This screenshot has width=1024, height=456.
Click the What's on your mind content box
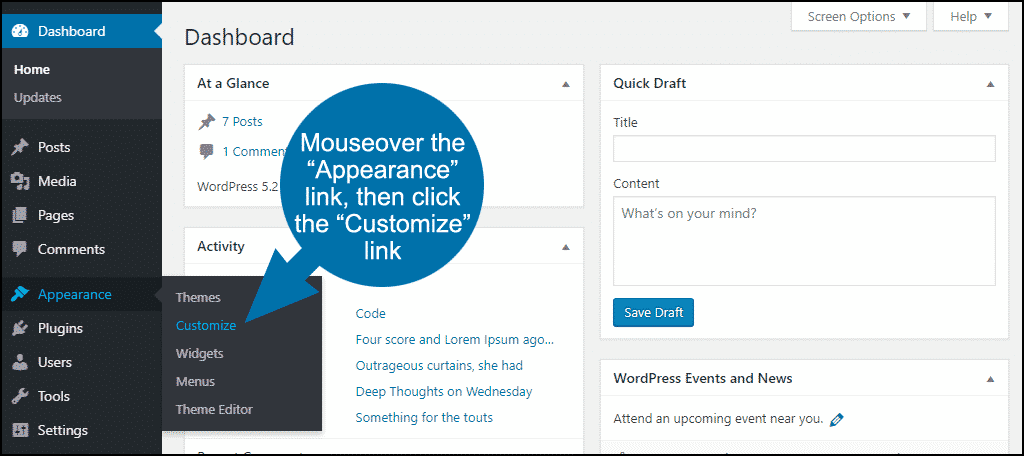coord(804,240)
